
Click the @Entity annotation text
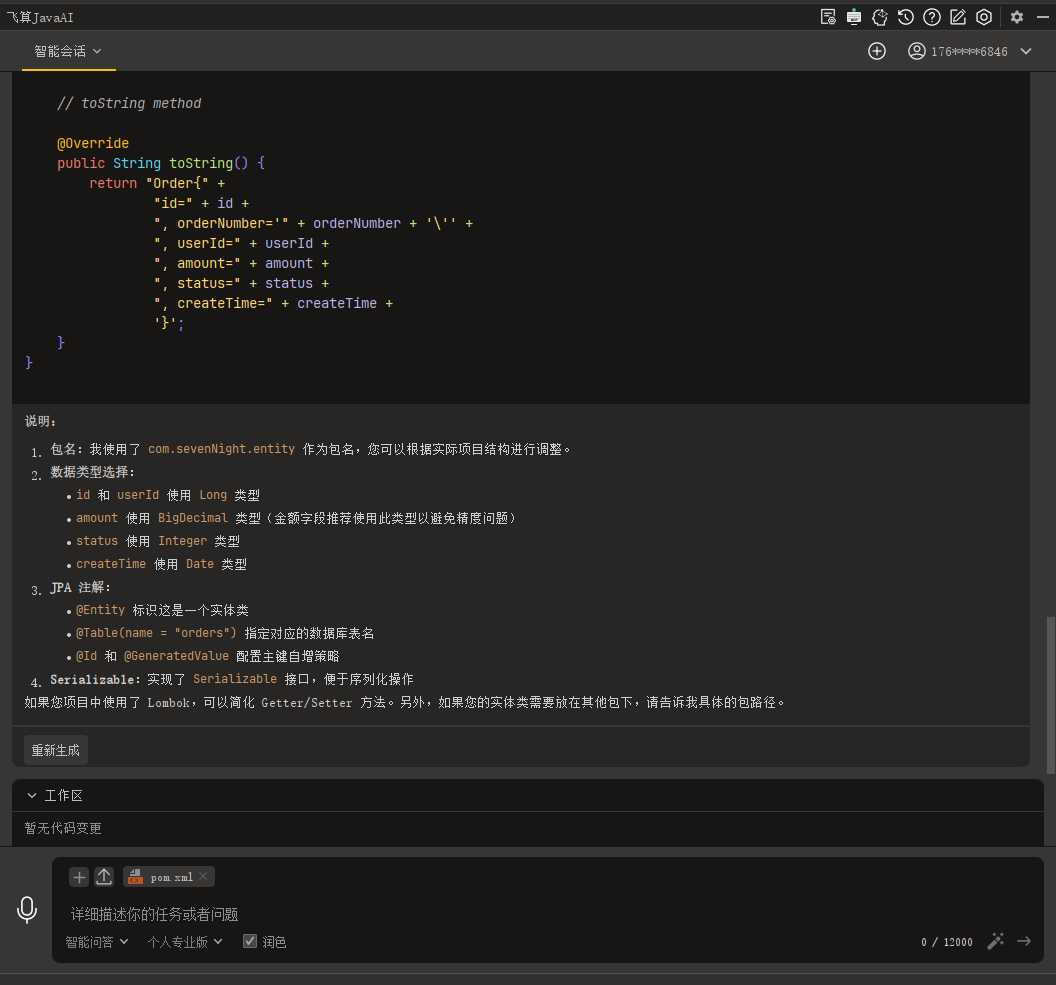[x=100, y=610]
